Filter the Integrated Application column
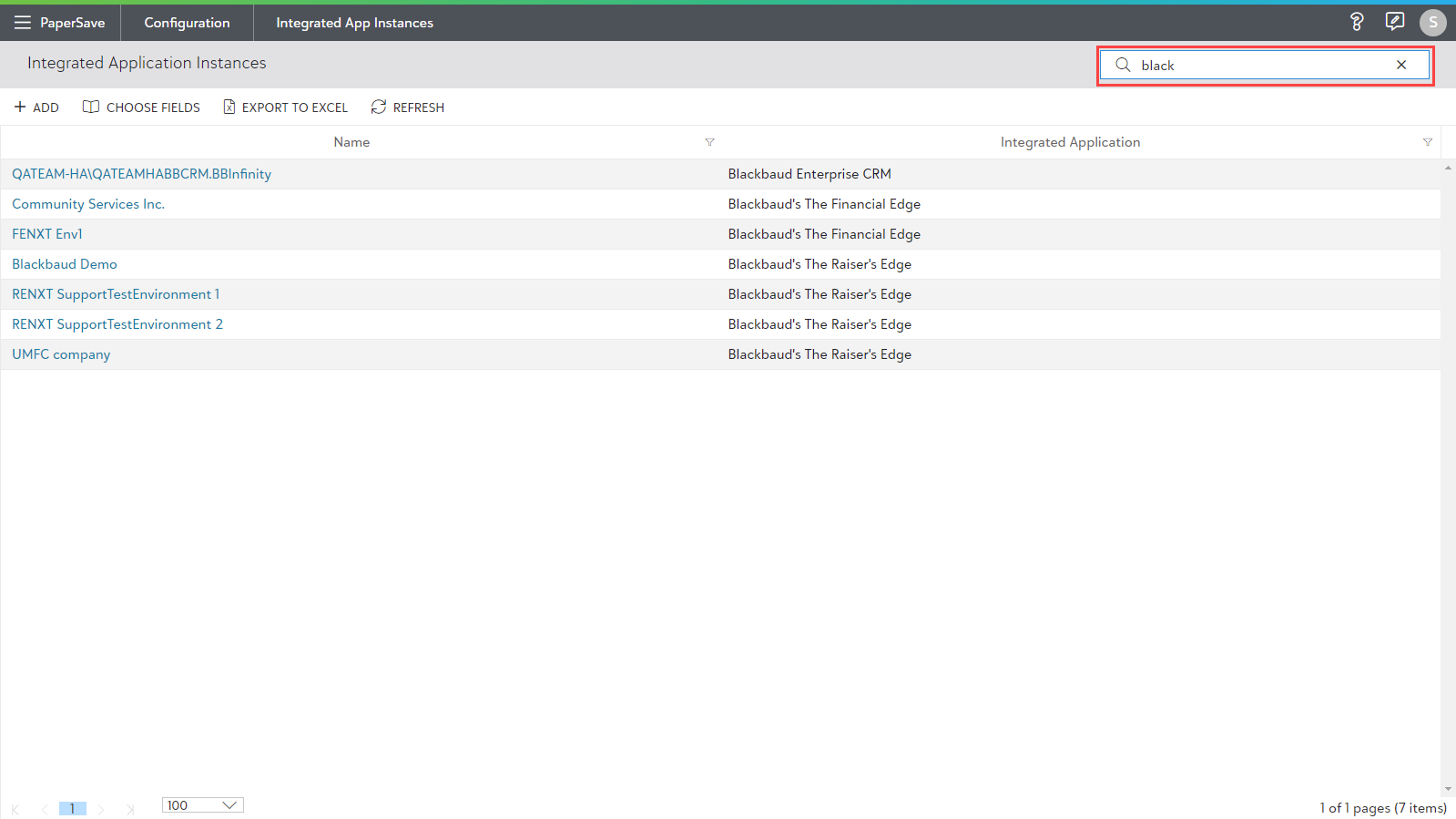The width and height of the screenshot is (1456, 819). (x=1427, y=142)
